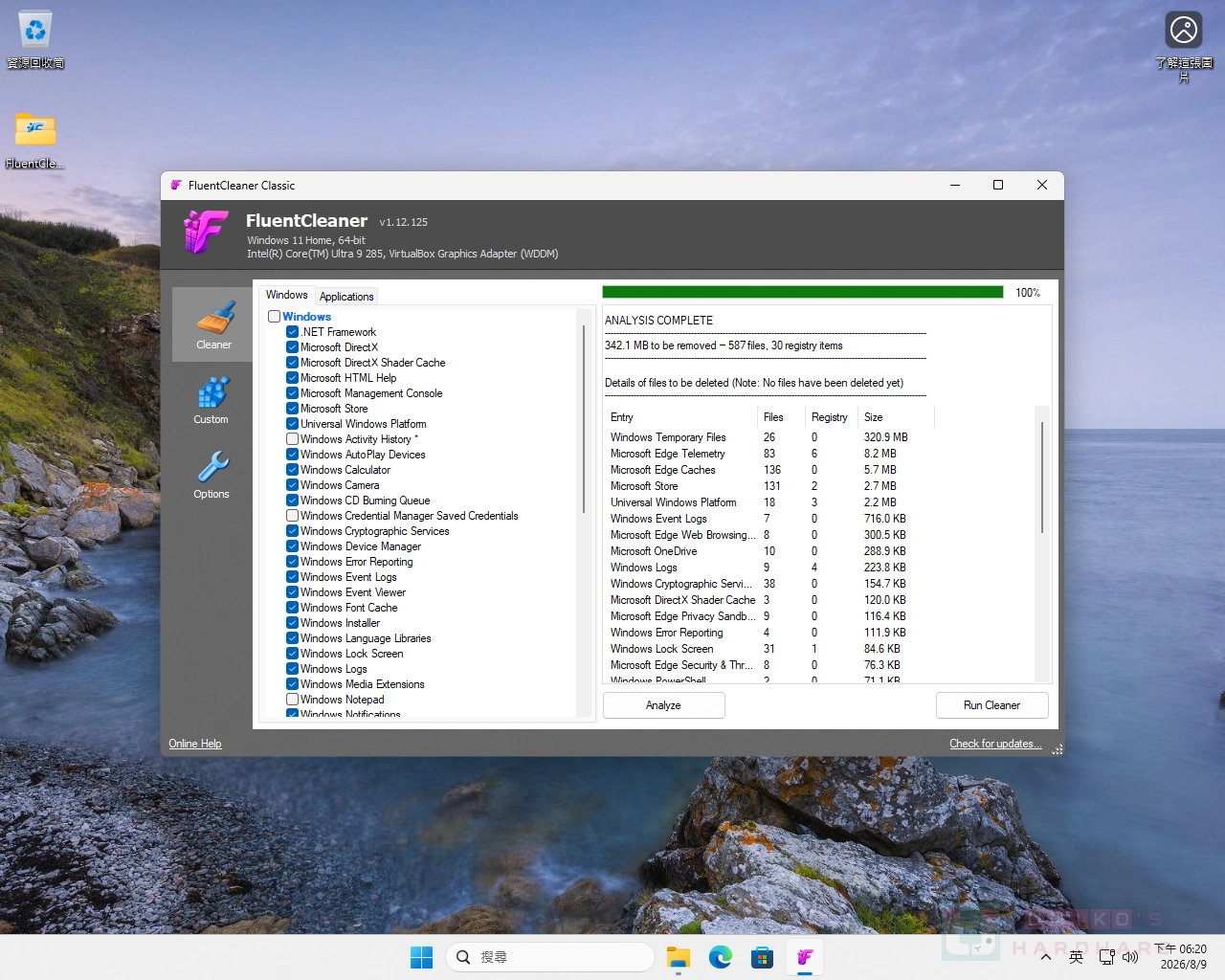Screen dimensions: 1225x980
Task: Launch Microsoft Edge from taskbar
Action: click(721, 957)
